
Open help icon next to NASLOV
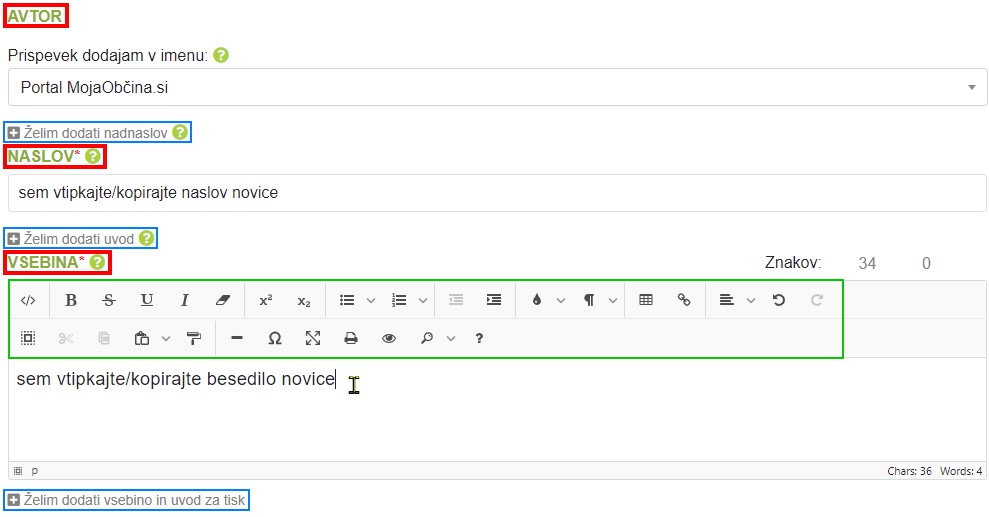coord(93,156)
